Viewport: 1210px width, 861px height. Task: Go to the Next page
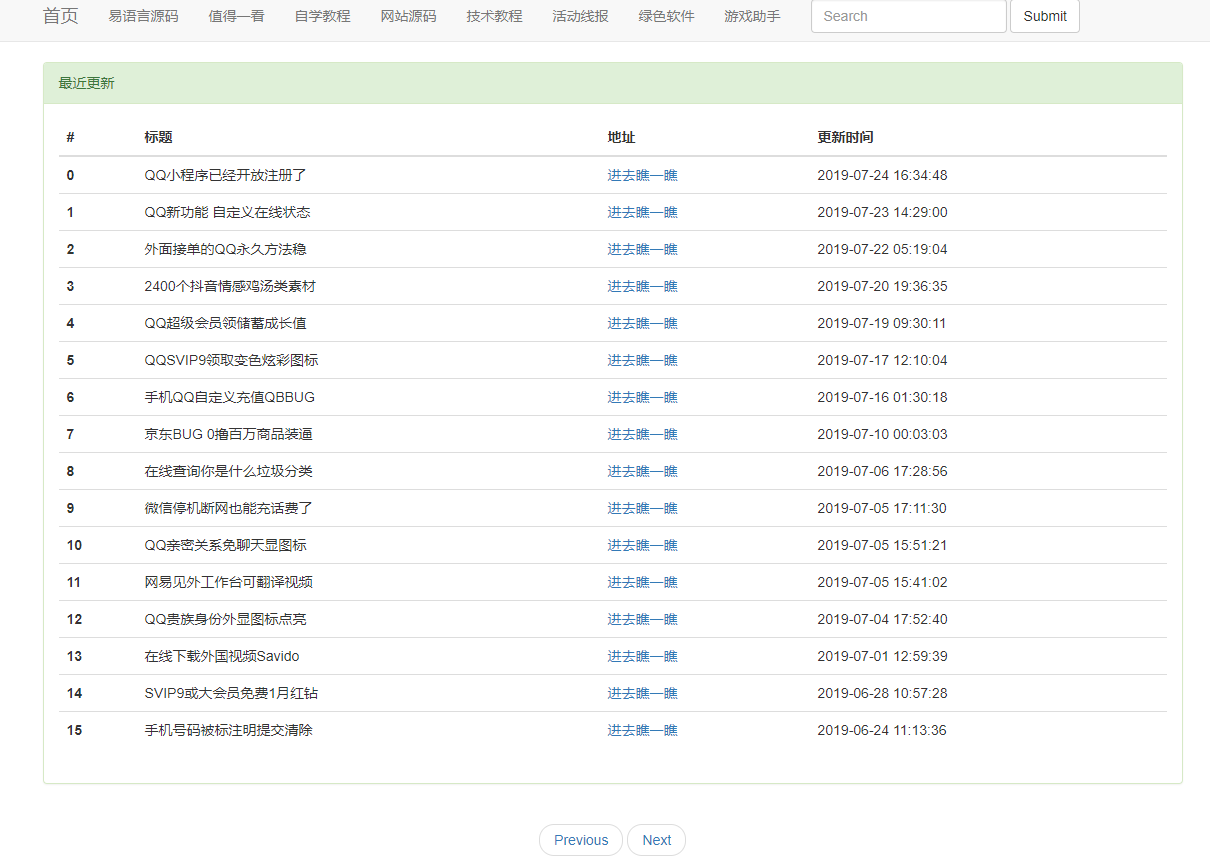tap(656, 839)
